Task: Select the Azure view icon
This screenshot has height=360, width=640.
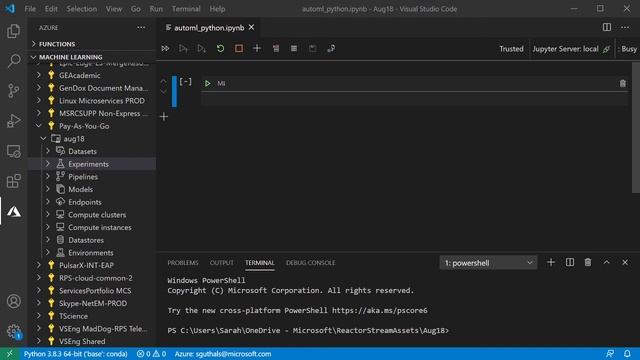Action: pyautogui.click(x=13, y=211)
